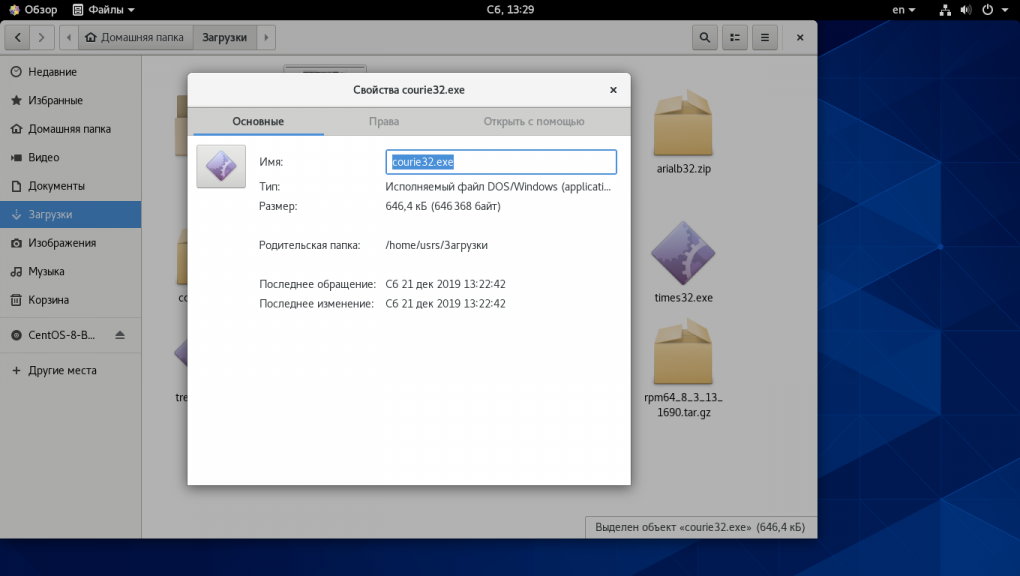Open the volume icon in top bar

[966, 10]
